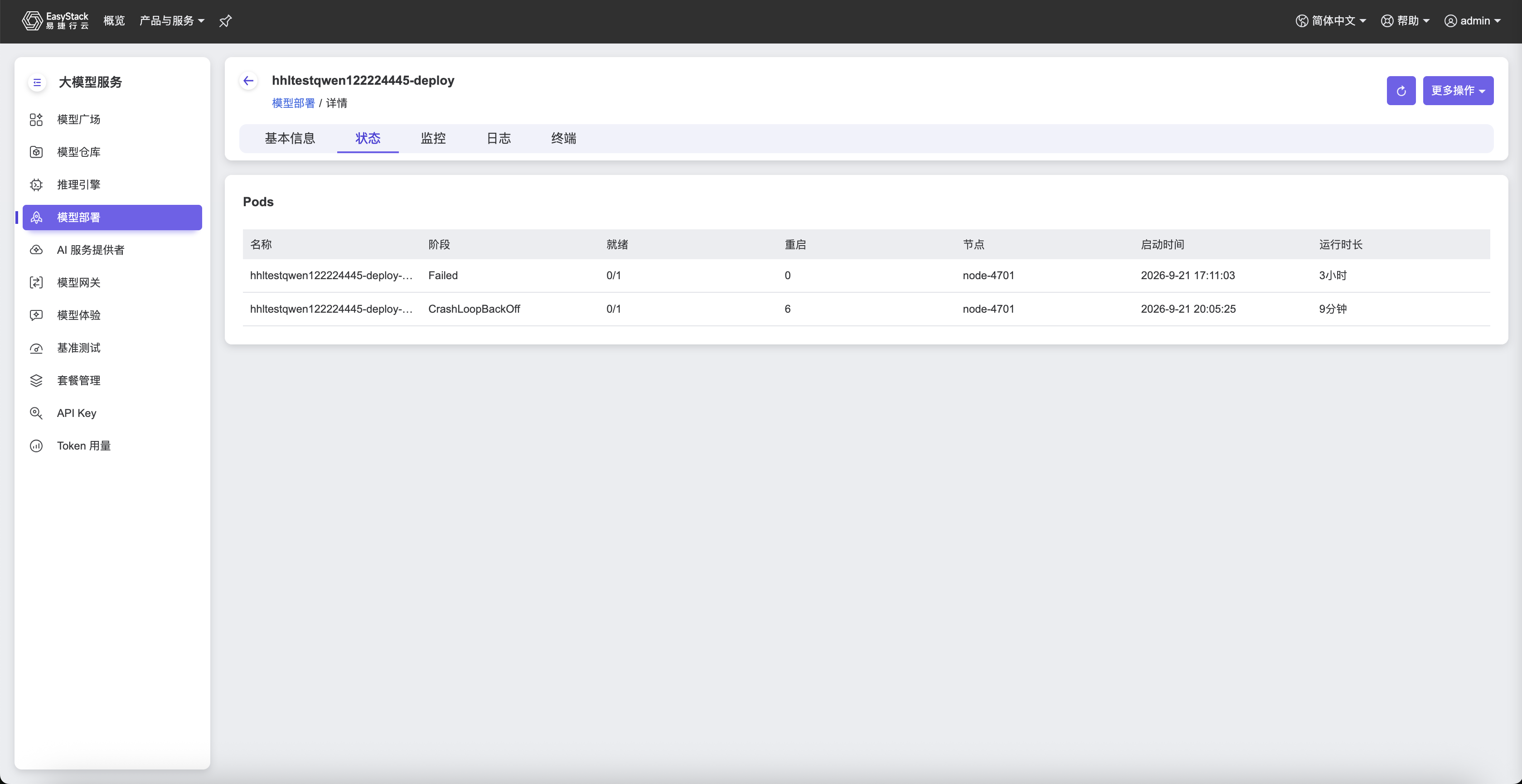Image resolution: width=1522 pixels, height=784 pixels.
Task: Click the API Key icon
Action: [x=36, y=413]
